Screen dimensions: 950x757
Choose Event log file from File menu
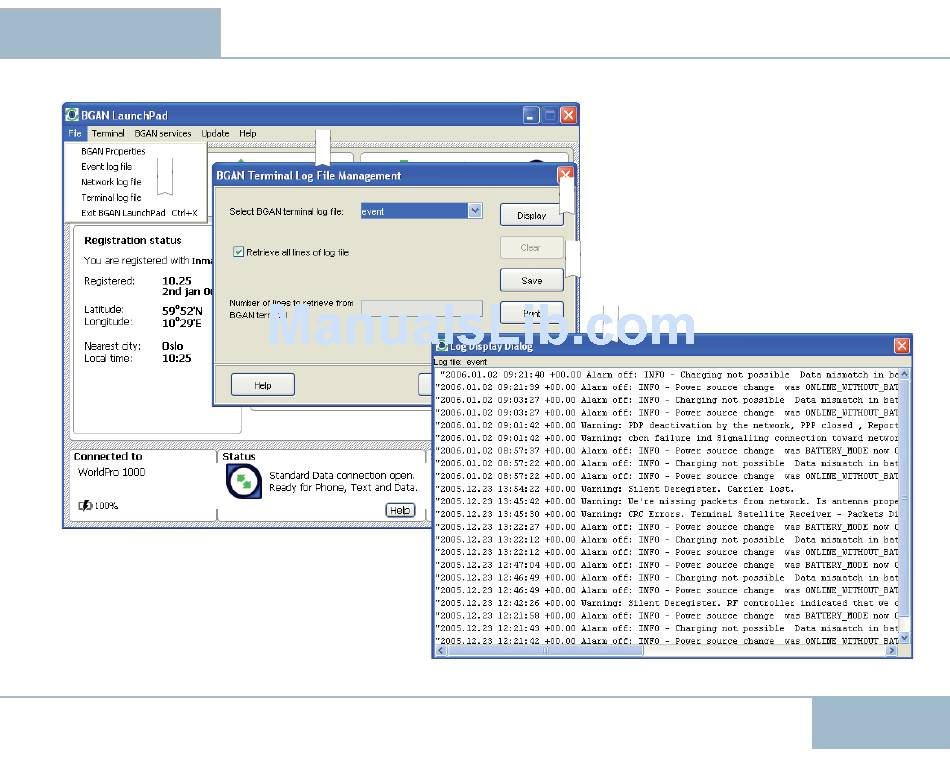(106, 167)
